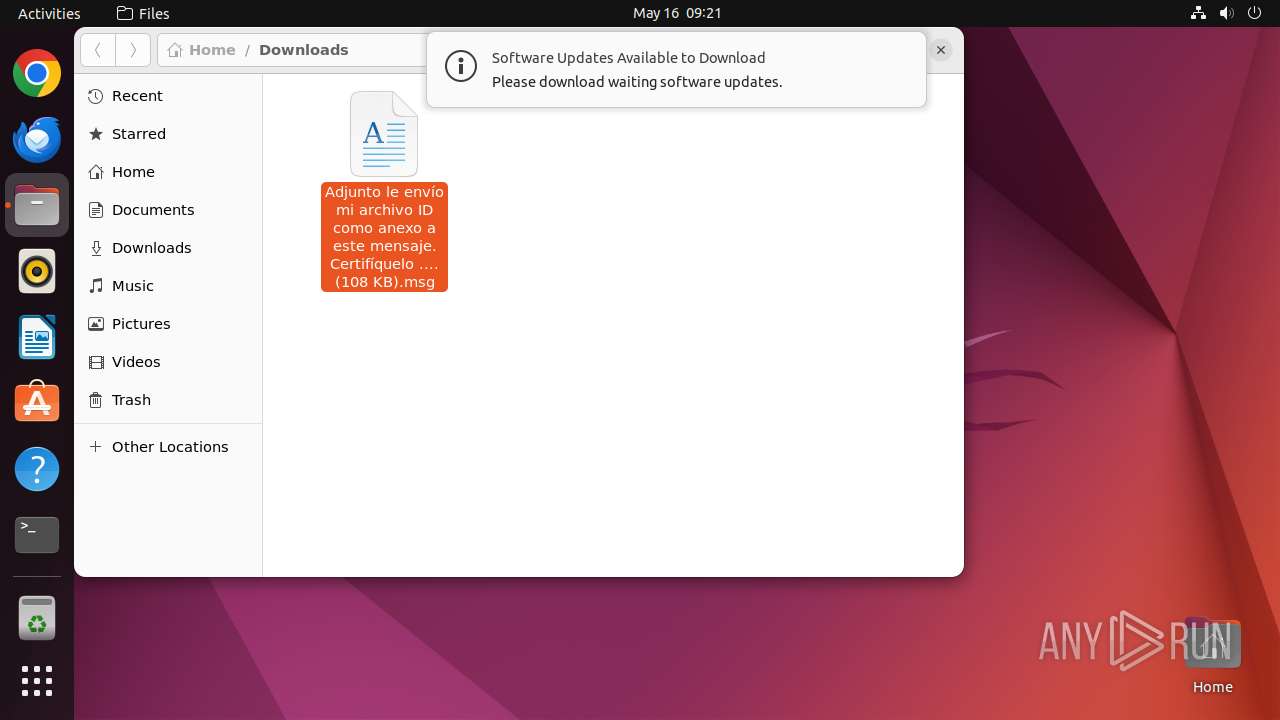Open Music in the sidebar
This screenshot has height=720, width=1280.
pyautogui.click(x=168, y=286)
